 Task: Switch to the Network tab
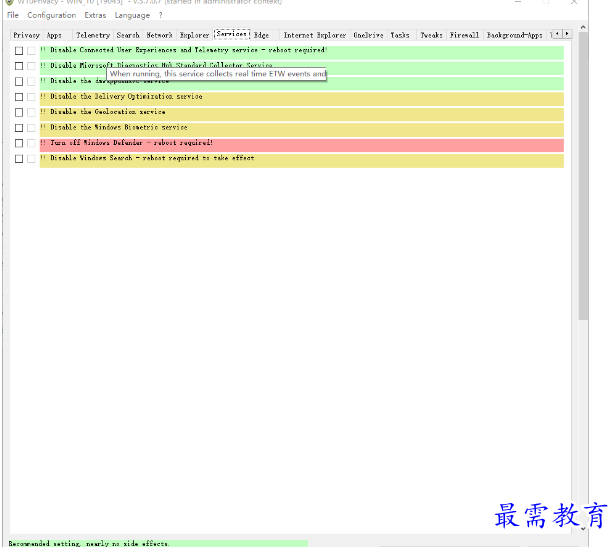[159, 35]
